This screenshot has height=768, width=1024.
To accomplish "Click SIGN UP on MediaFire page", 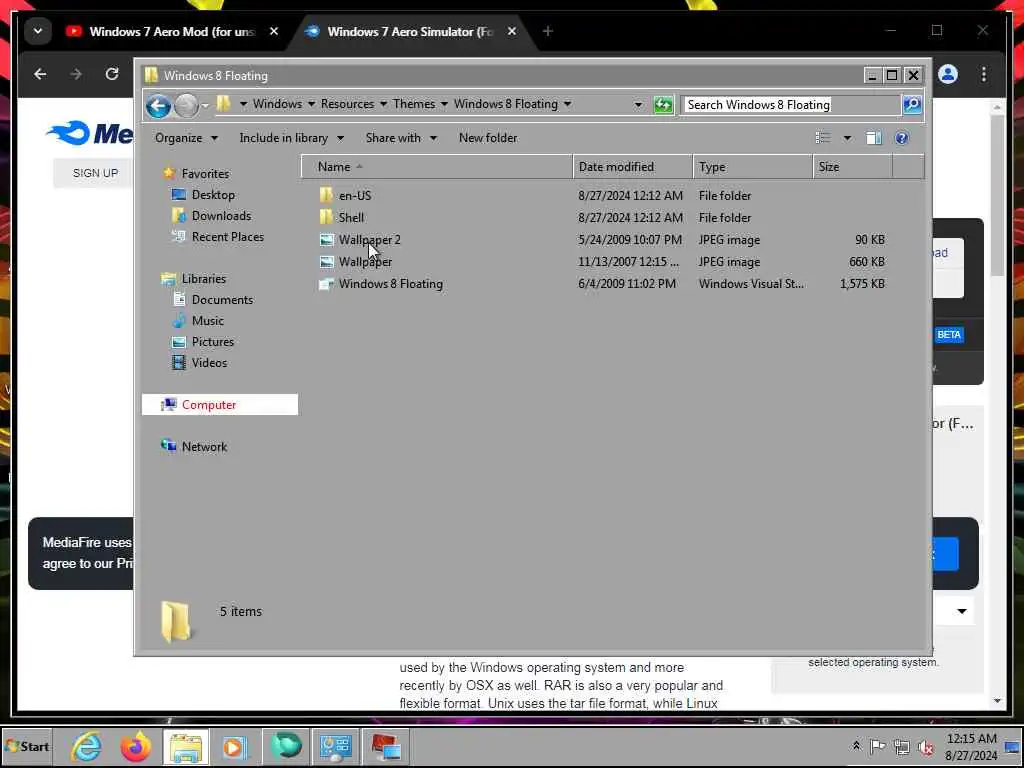I will 95,173.
